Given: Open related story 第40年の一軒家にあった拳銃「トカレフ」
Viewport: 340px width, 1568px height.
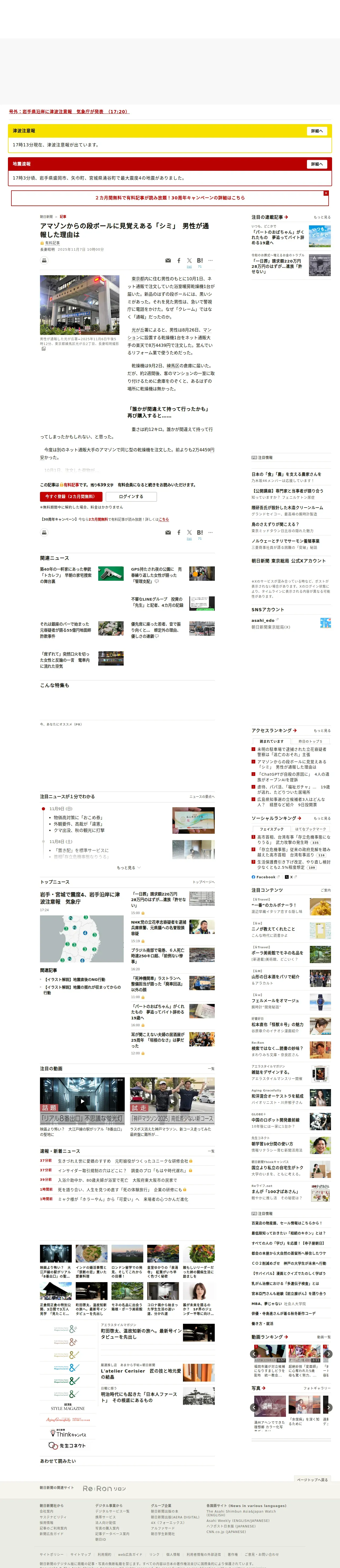Looking at the screenshot, I should pyautogui.click(x=66, y=575).
